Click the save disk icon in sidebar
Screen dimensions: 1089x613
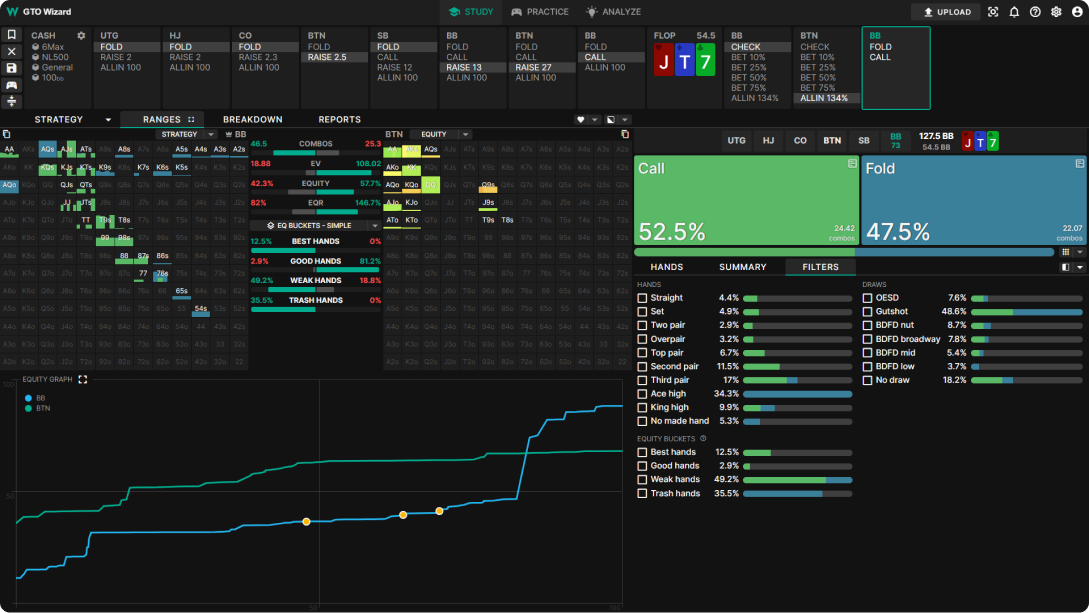12,68
